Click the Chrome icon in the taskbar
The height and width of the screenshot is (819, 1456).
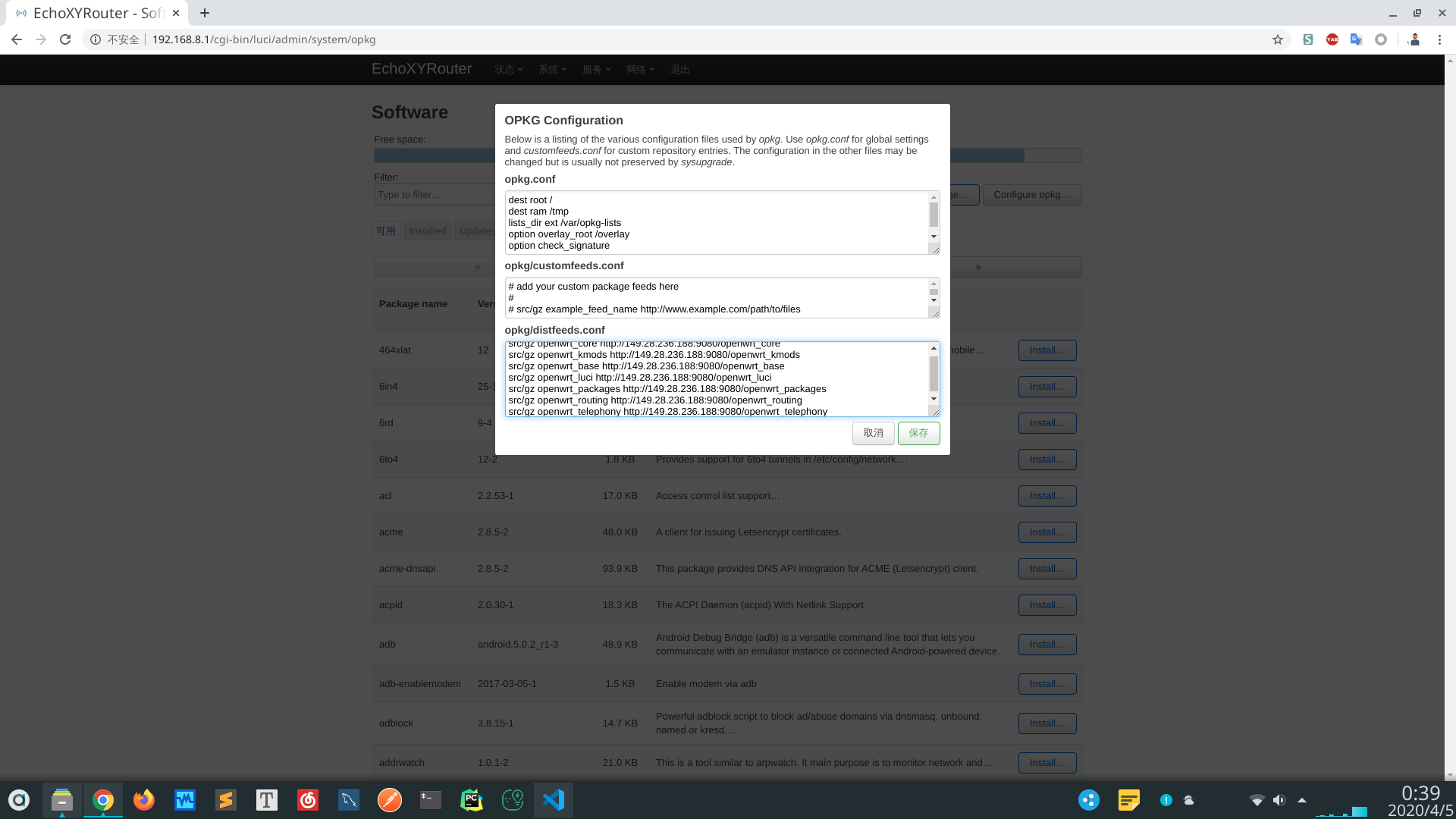(103, 800)
